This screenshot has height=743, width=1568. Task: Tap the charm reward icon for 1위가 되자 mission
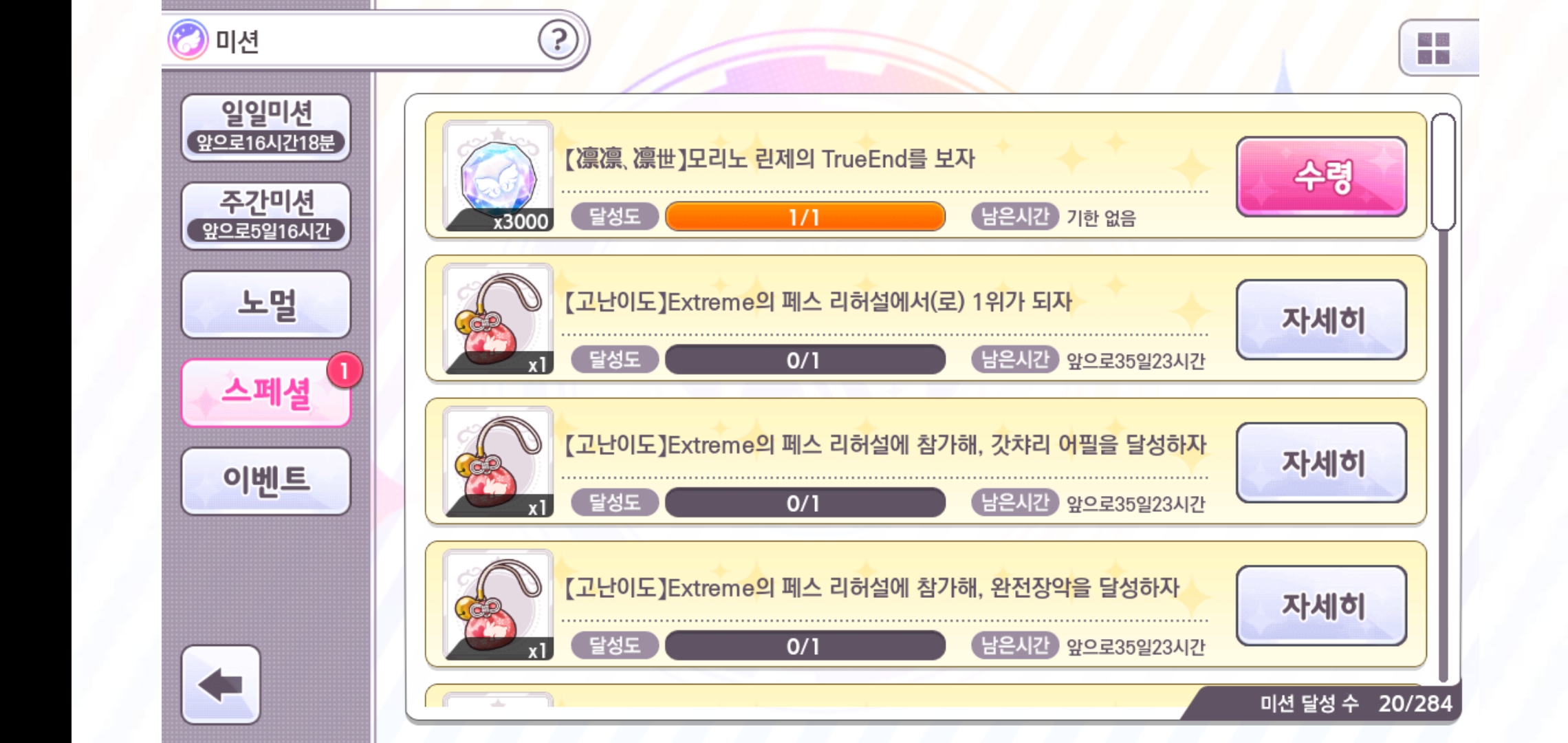point(499,319)
